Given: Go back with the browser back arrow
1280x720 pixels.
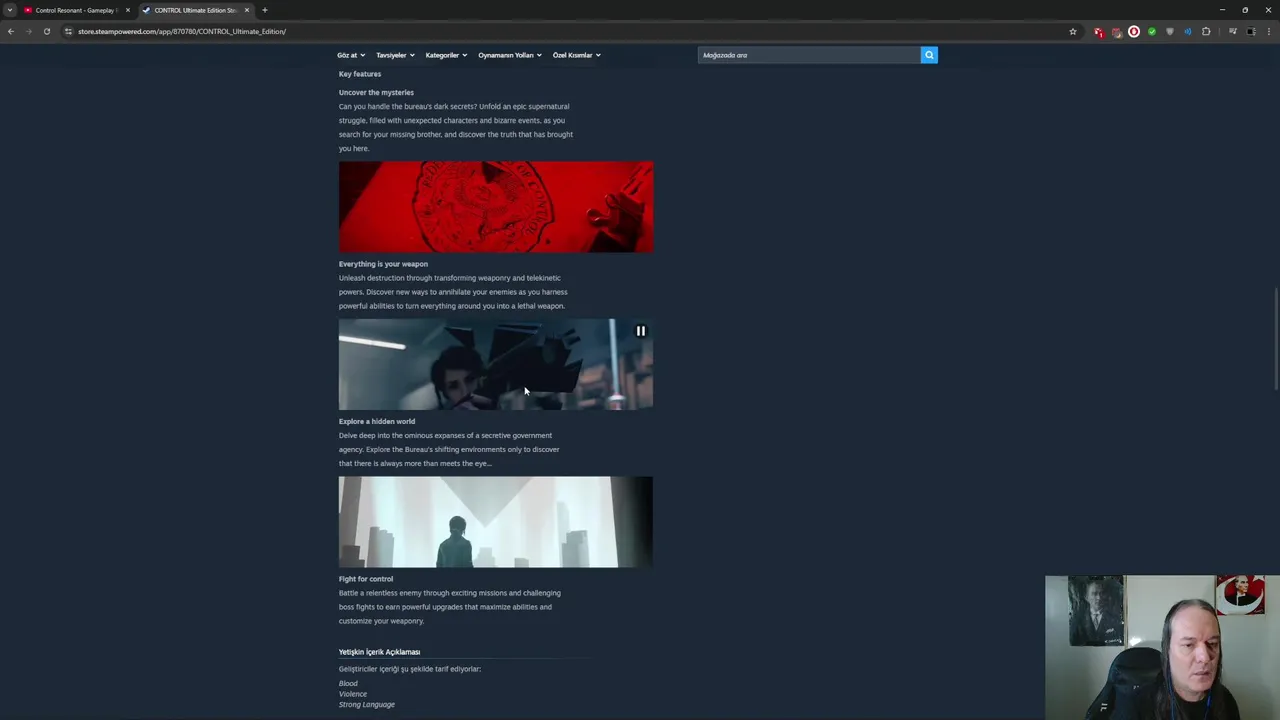Looking at the screenshot, I should pyautogui.click(x=10, y=31).
